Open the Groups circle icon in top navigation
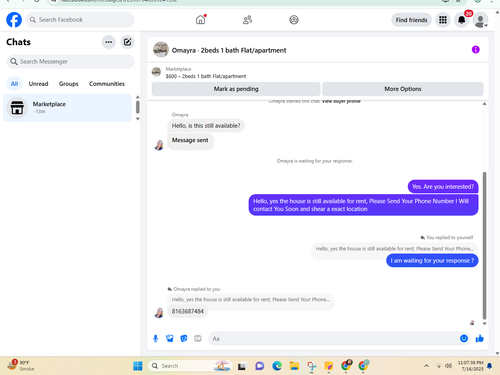Viewport: 500px width, 375px height. (x=294, y=20)
